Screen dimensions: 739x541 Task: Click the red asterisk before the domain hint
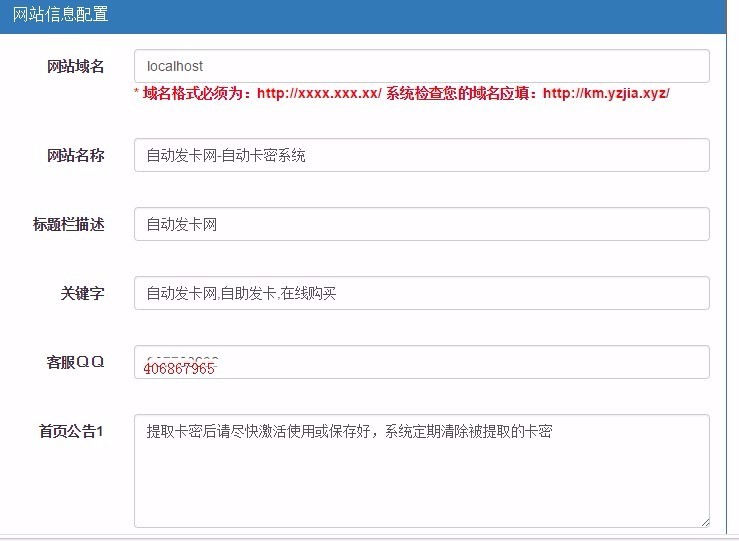(x=137, y=93)
